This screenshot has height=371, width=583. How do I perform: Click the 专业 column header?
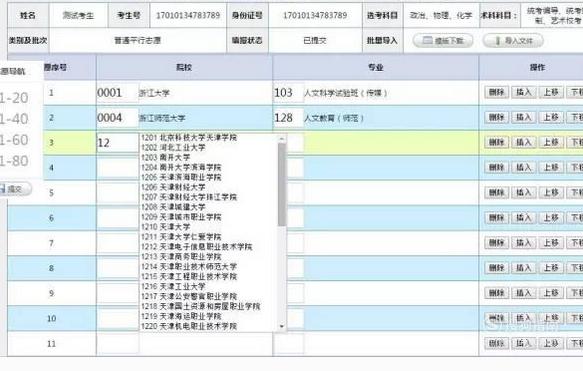(x=376, y=68)
